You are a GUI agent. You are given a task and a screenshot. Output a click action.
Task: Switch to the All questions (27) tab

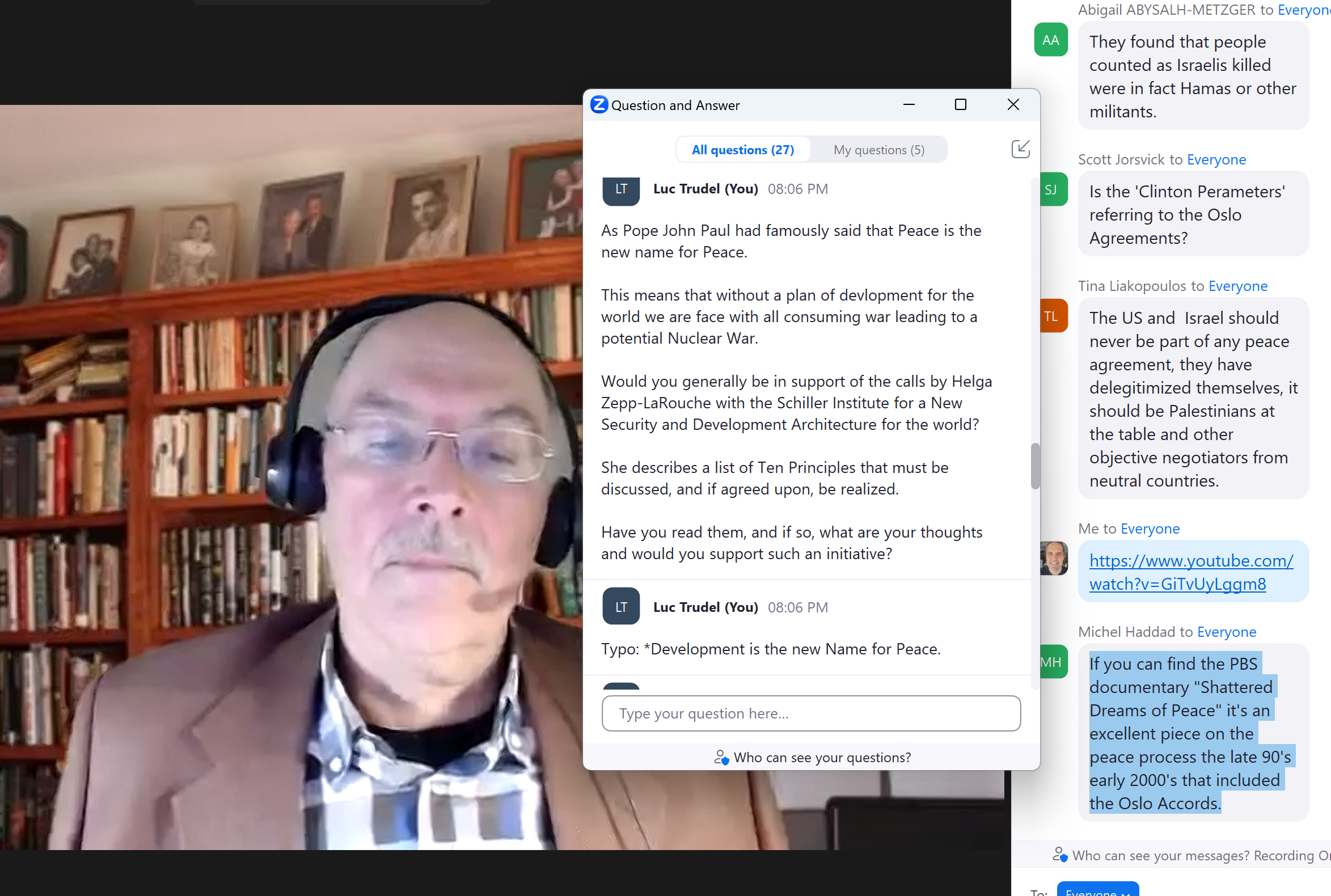tap(743, 150)
